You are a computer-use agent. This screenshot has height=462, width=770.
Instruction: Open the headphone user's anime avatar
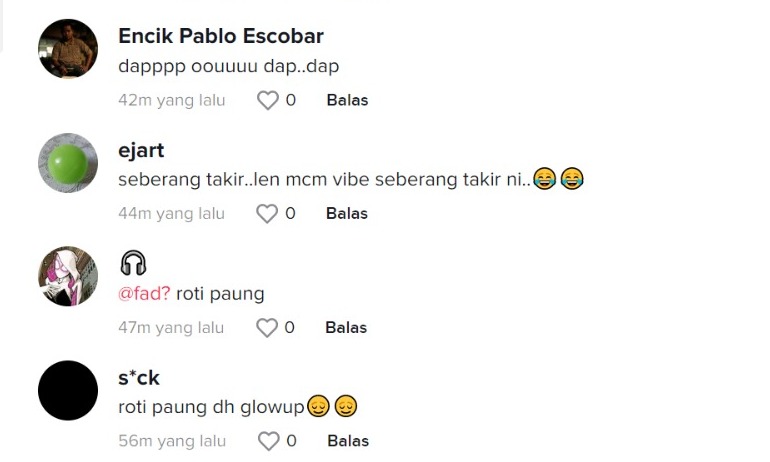tap(68, 276)
